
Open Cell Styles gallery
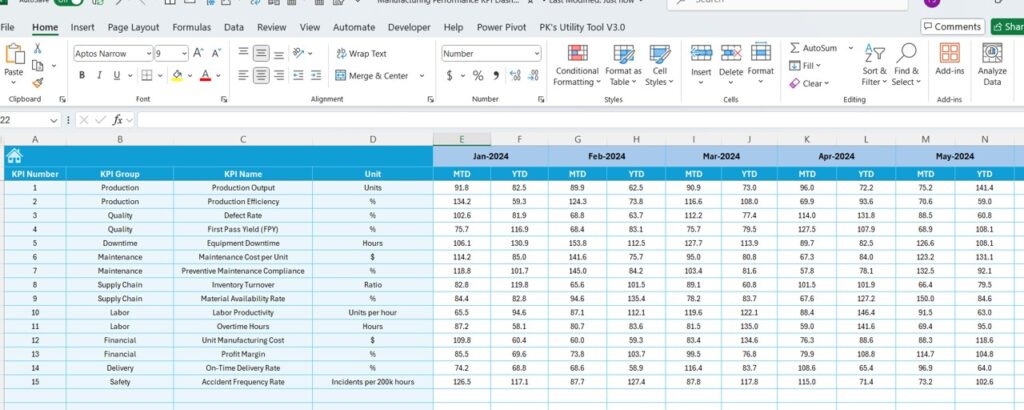[660, 65]
